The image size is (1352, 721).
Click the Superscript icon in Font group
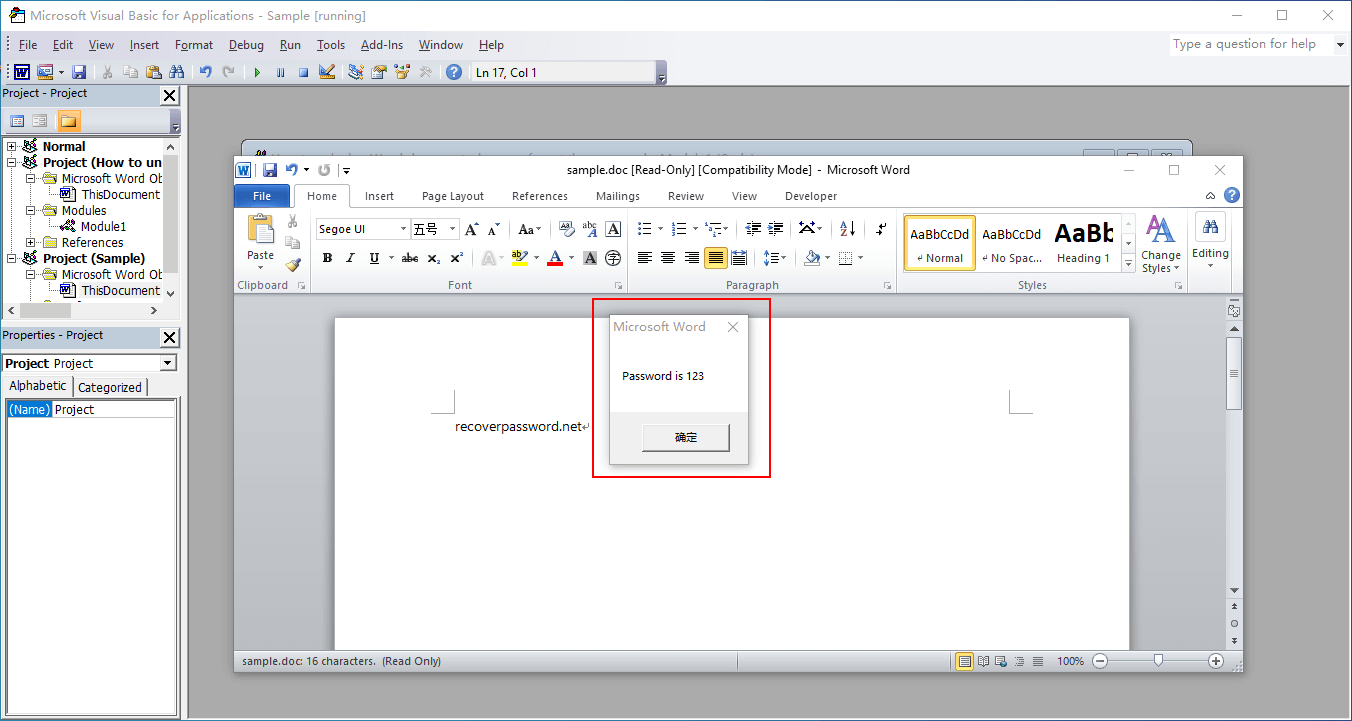tap(456, 258)
